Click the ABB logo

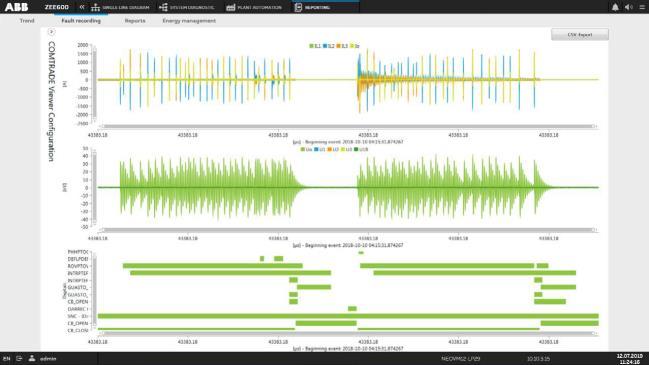click(17, 7)
